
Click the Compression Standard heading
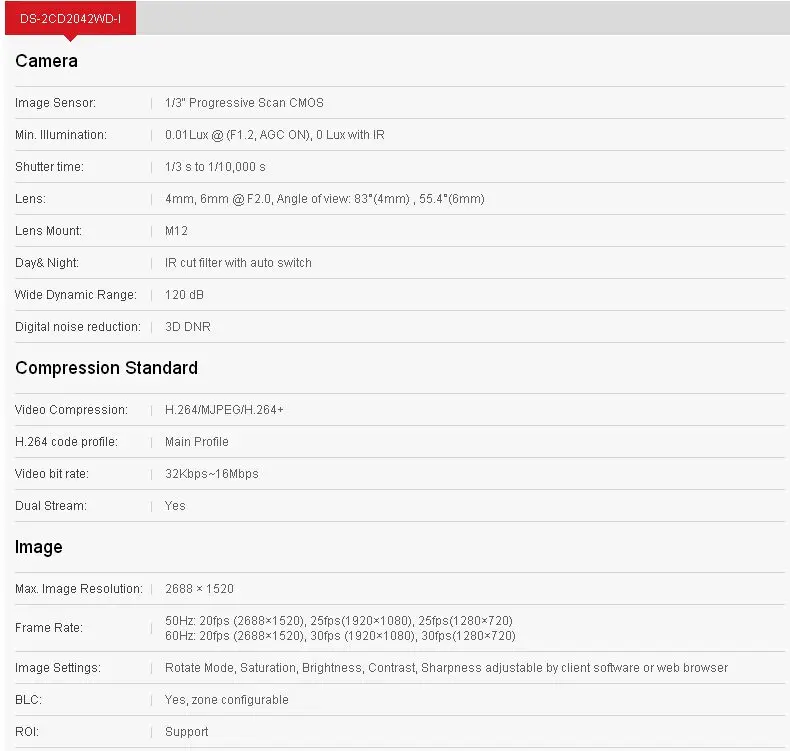click(106, 368)
